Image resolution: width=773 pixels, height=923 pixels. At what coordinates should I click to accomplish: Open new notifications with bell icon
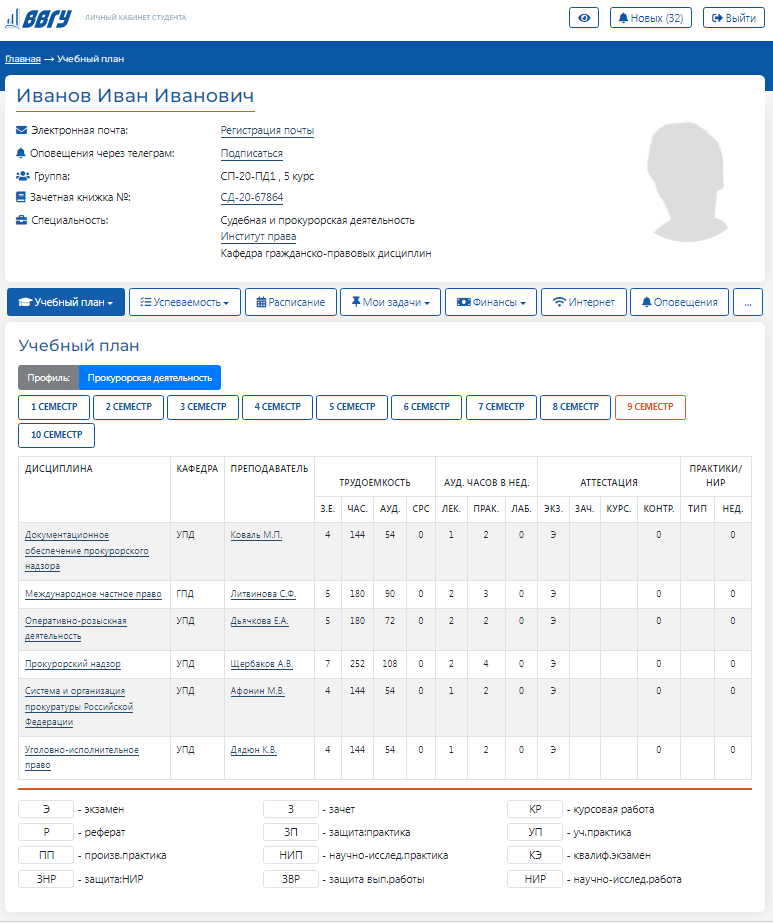(x=650, y=18)
